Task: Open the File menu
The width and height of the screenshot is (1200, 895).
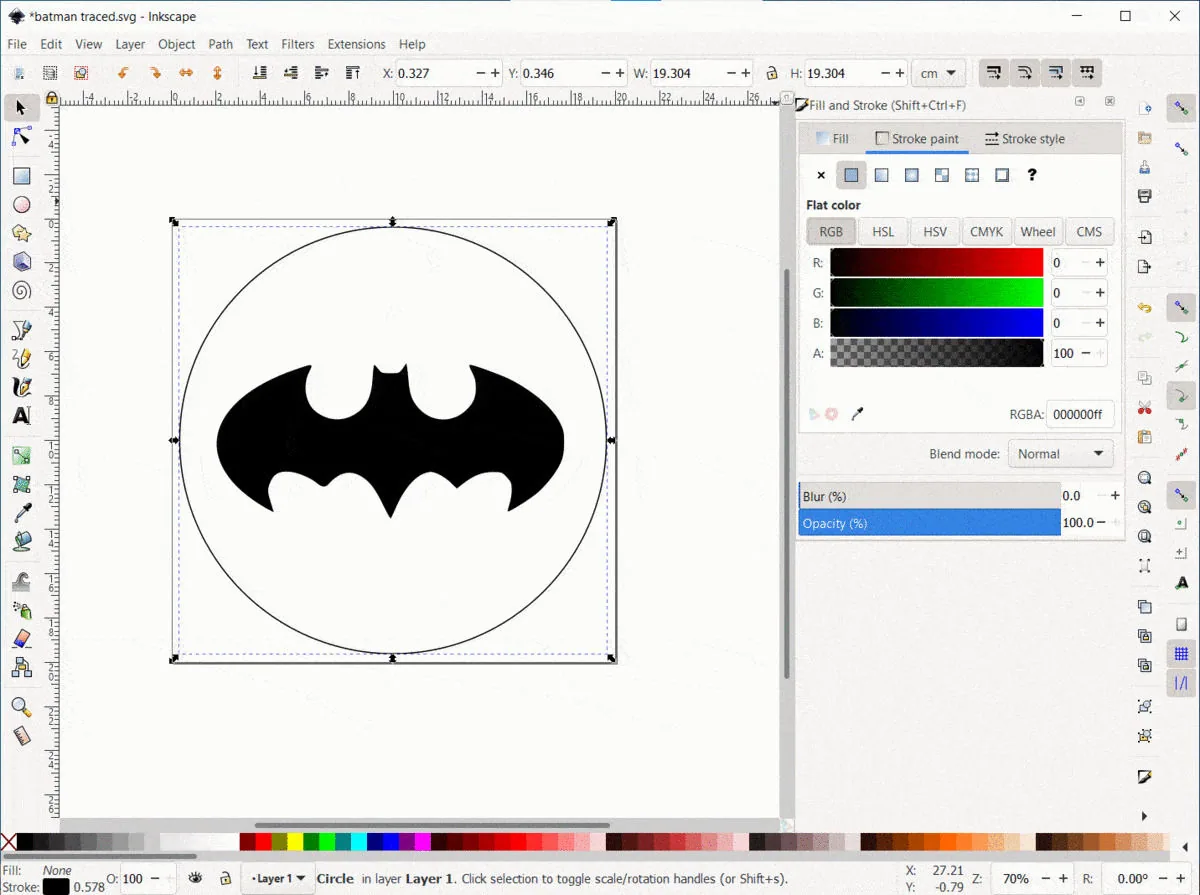Action: coord(17,44)
